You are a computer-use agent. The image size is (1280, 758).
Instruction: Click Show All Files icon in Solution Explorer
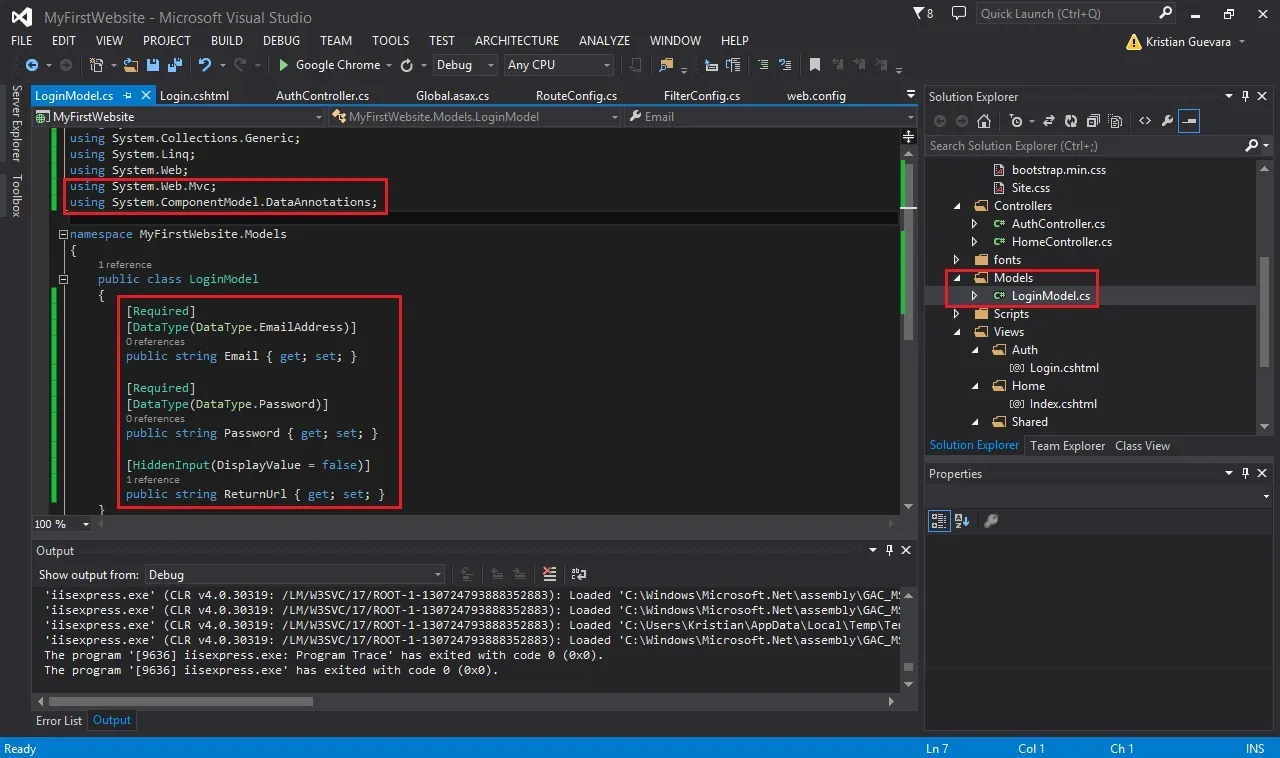point(1115,121)
